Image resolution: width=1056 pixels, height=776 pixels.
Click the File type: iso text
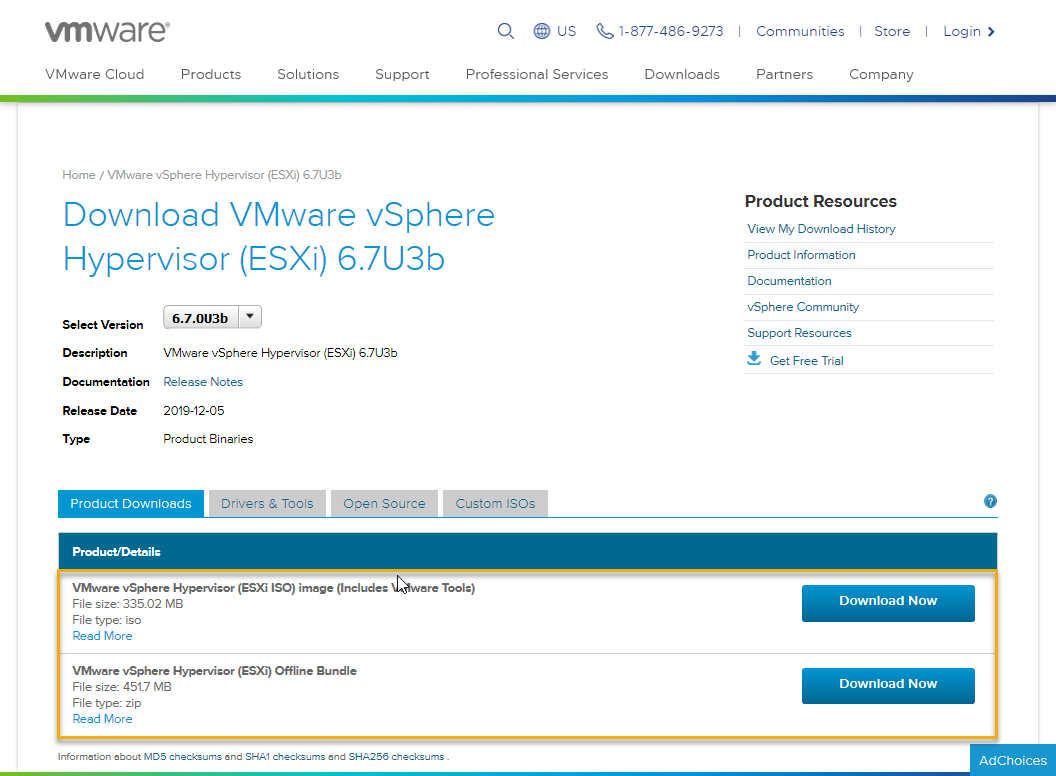pos(107,620)
